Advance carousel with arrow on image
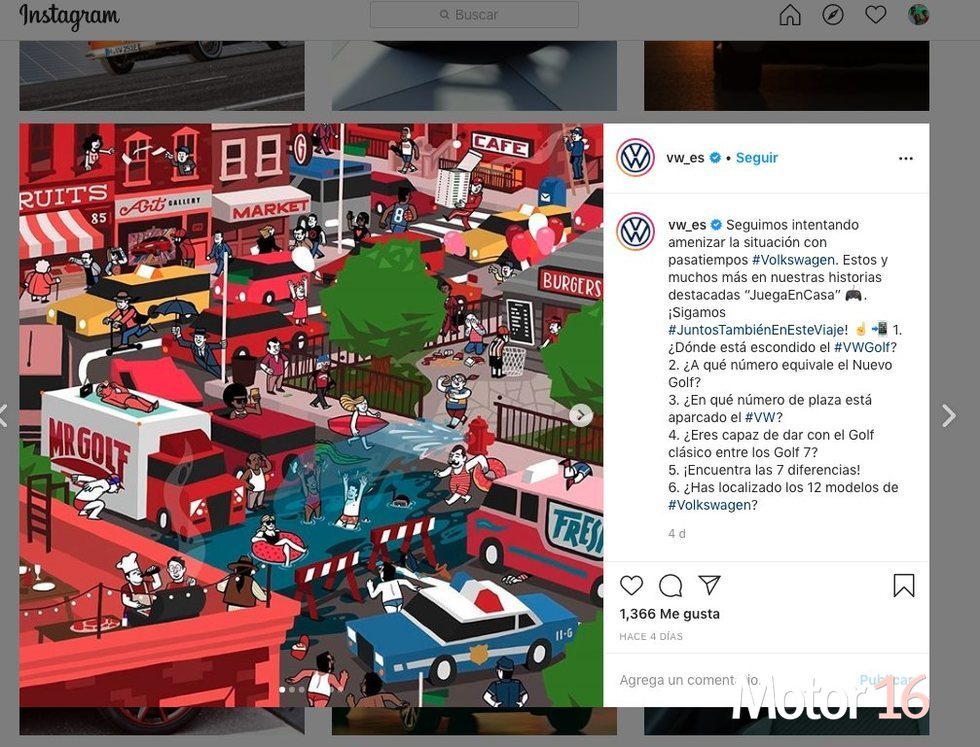Viewport: 980px width, 747px height. coord(581,415)
